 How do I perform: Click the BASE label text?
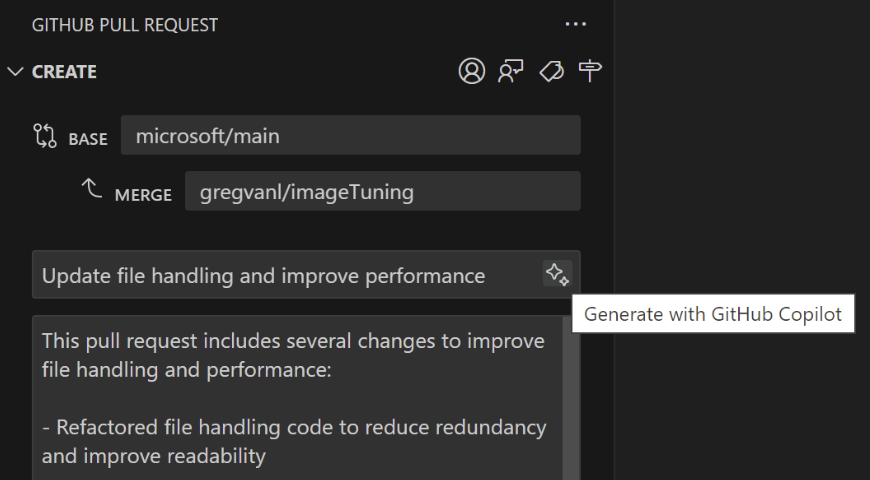(x=88, y=139)
